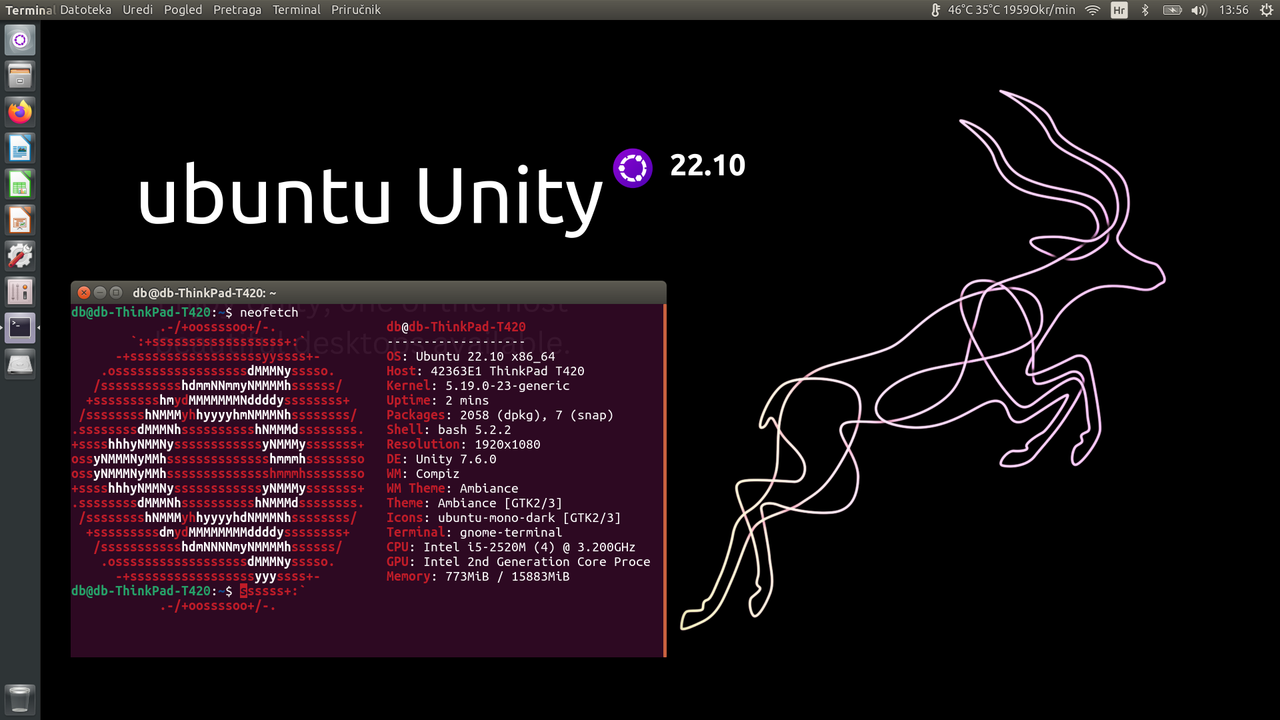1280x720 pixels.
Task: Close the db@db-ThinkPad-T420 terminal window
Action: 84,293
